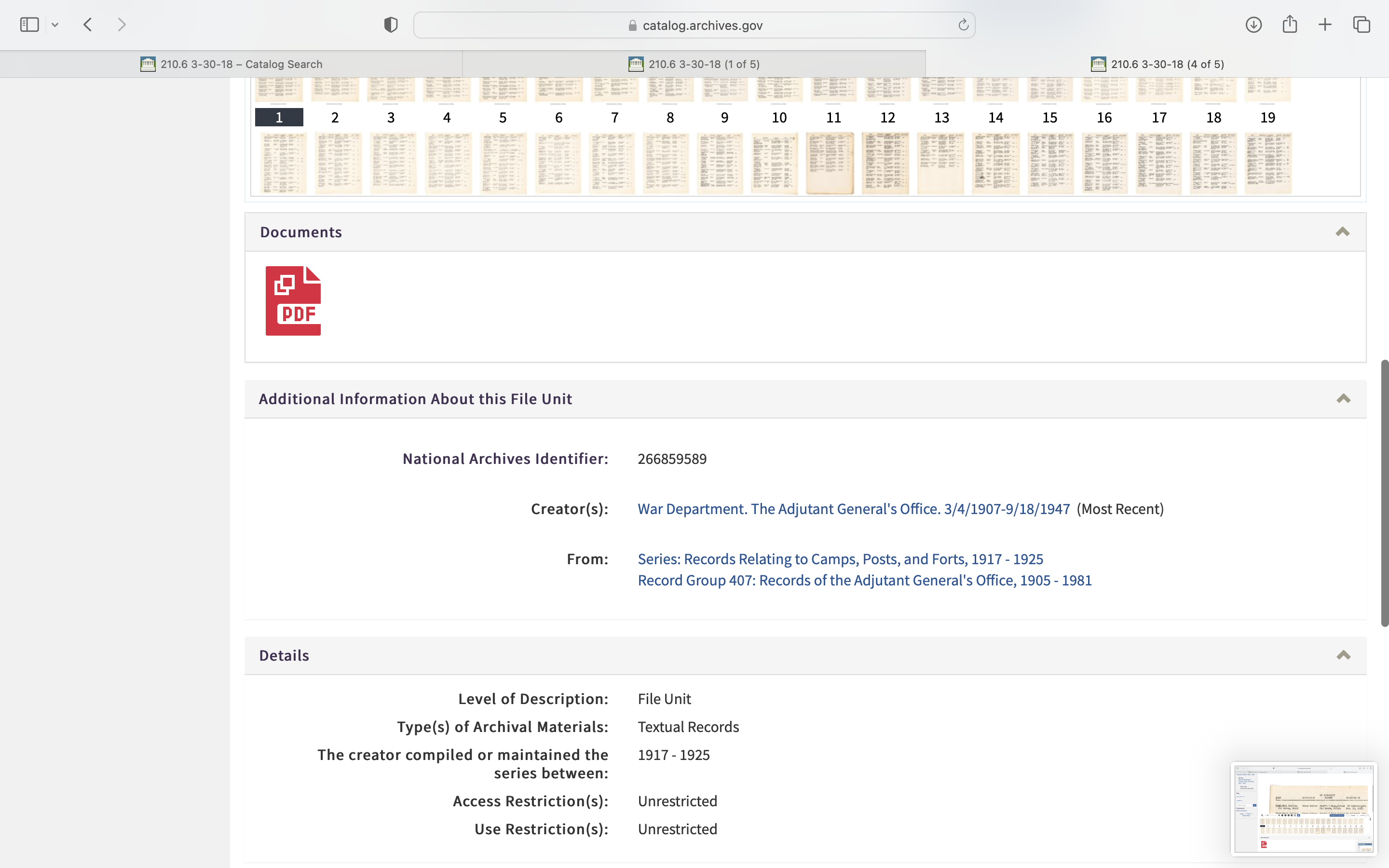Click the privacy shield icon
The height and width of the screenshot is (868, 1389).
(390, 25)
